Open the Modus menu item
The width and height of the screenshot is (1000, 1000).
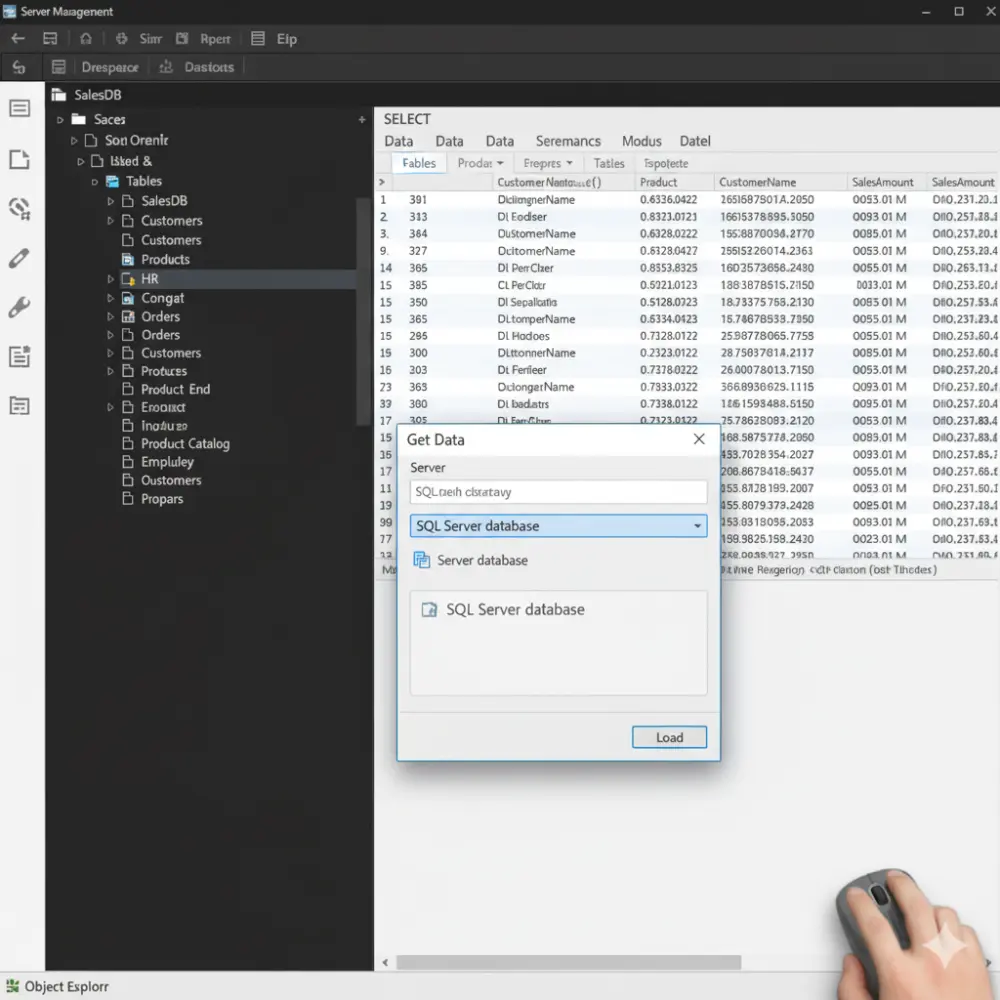(x=641, y=141)
